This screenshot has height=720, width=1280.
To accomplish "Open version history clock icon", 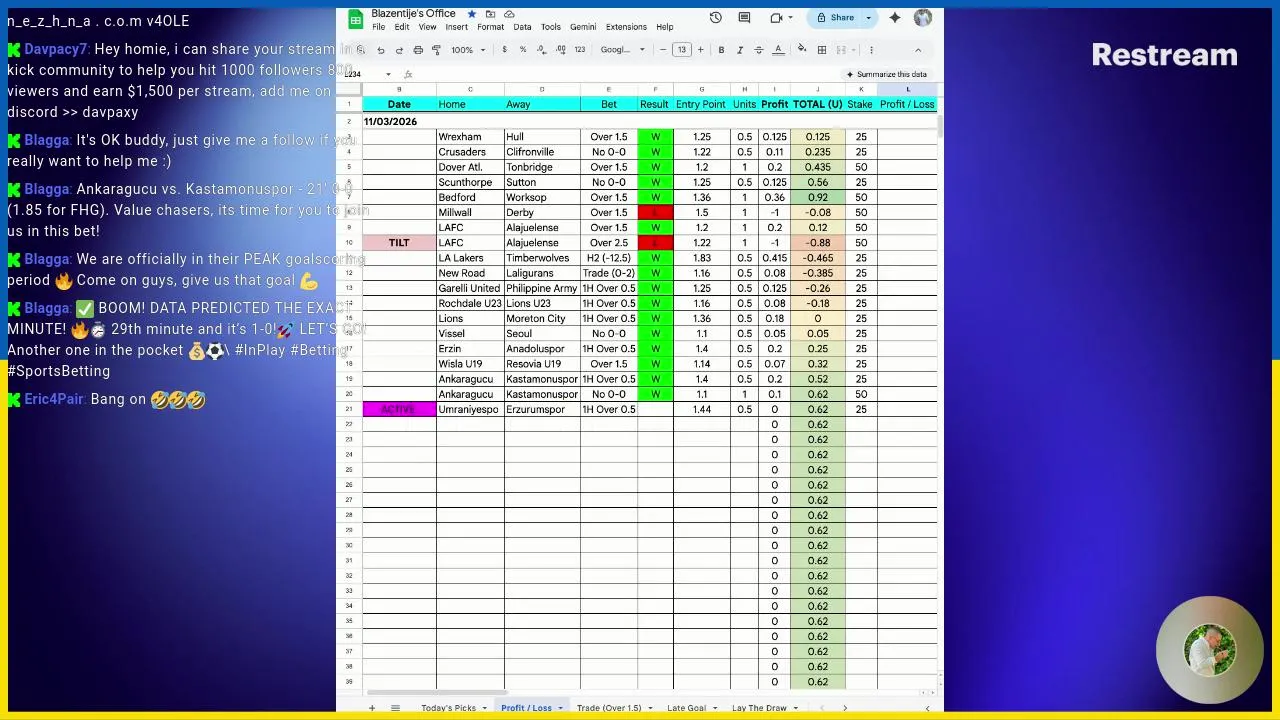I will tap(716, 18).
